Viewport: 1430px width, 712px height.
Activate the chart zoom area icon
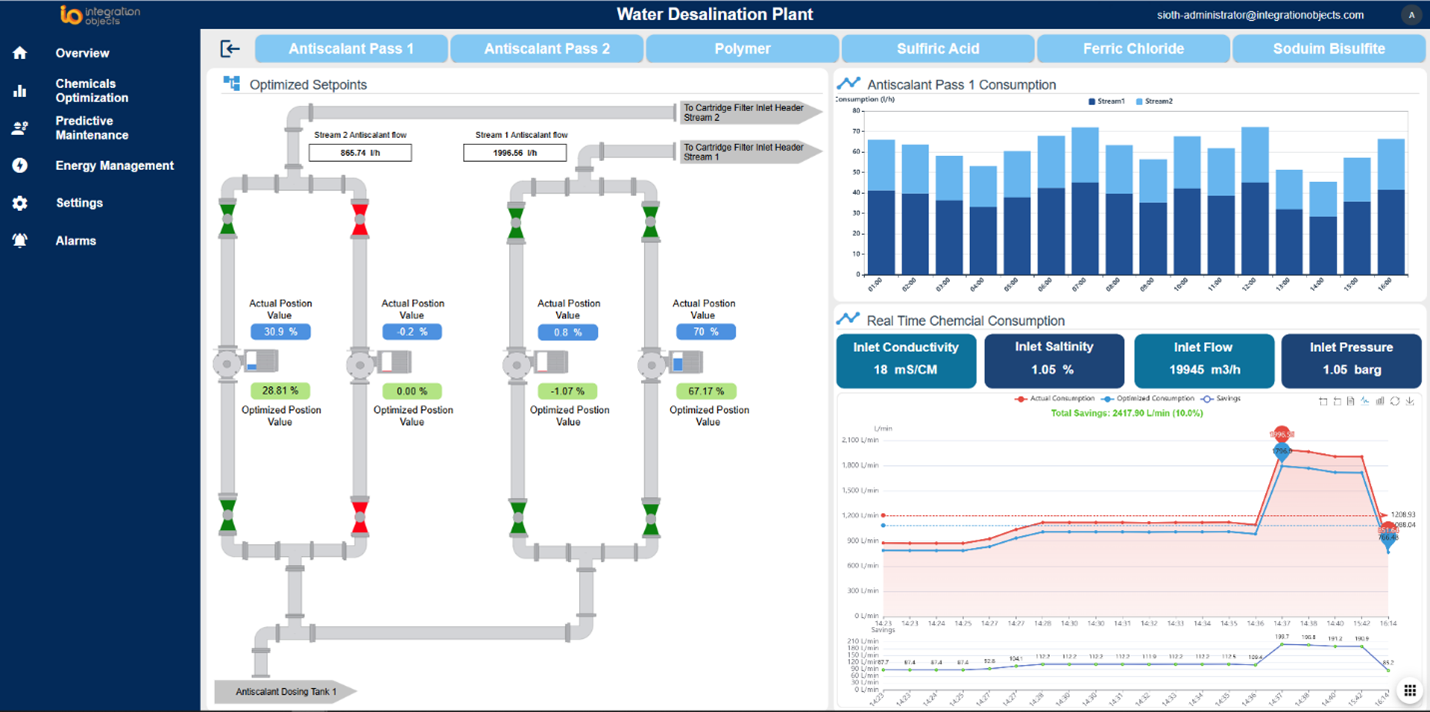[x=1323, y=401]
